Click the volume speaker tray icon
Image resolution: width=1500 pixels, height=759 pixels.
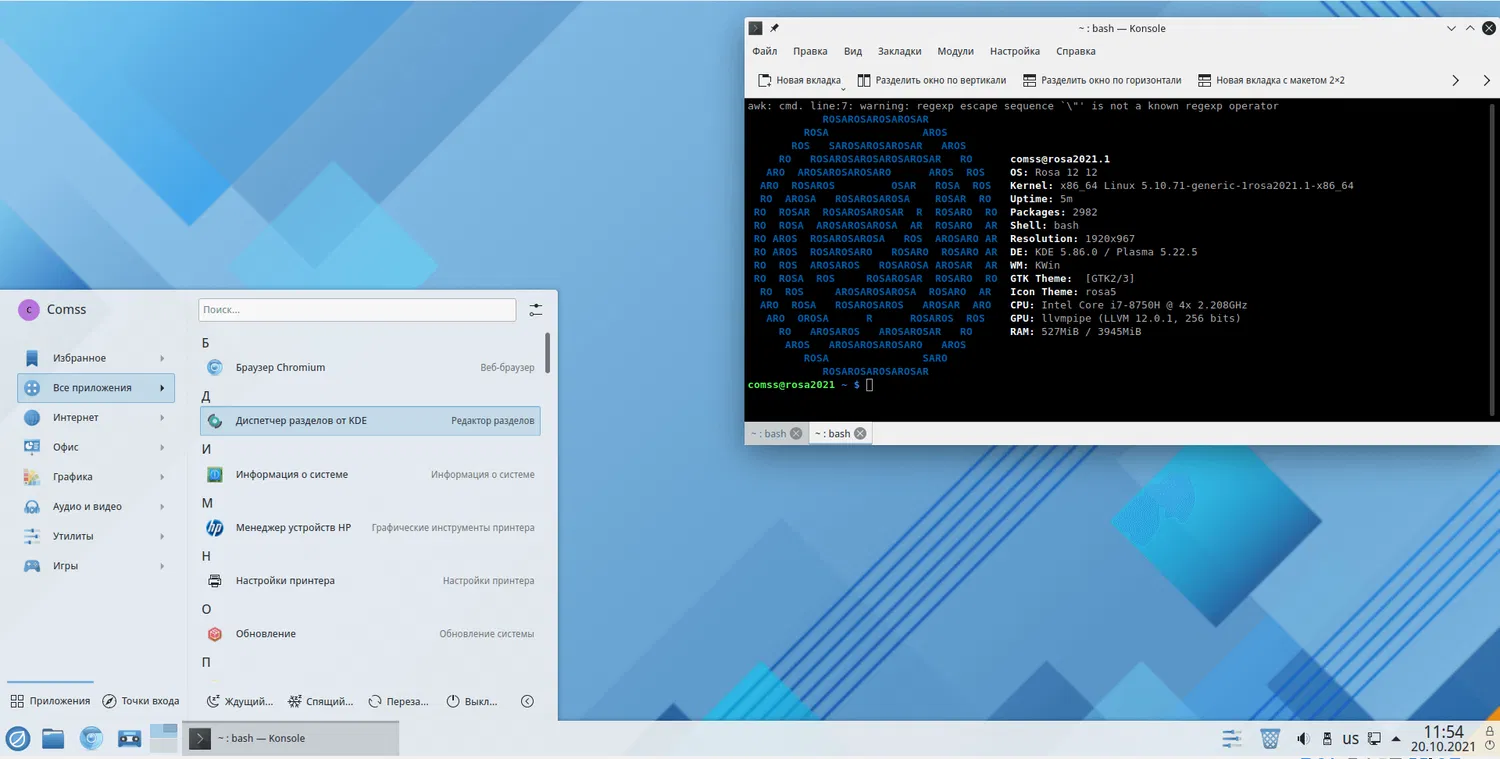1303,739
